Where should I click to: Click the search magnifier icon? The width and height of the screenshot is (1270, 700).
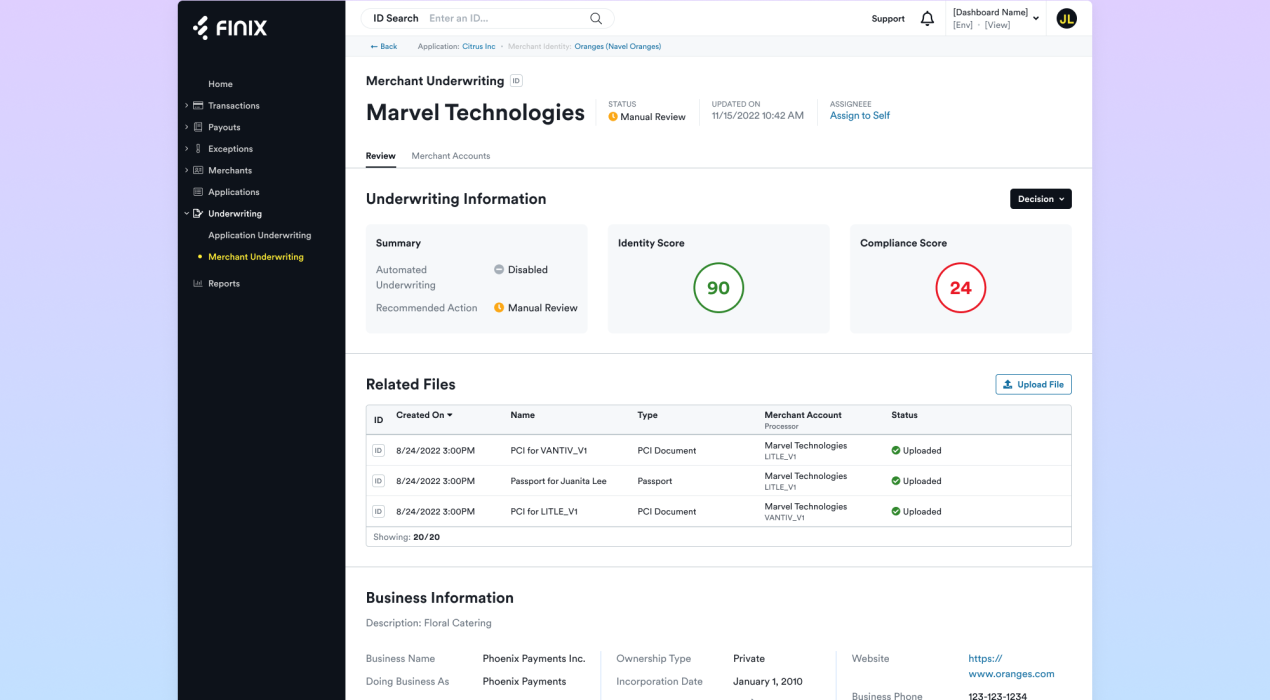tap(596, 18)
